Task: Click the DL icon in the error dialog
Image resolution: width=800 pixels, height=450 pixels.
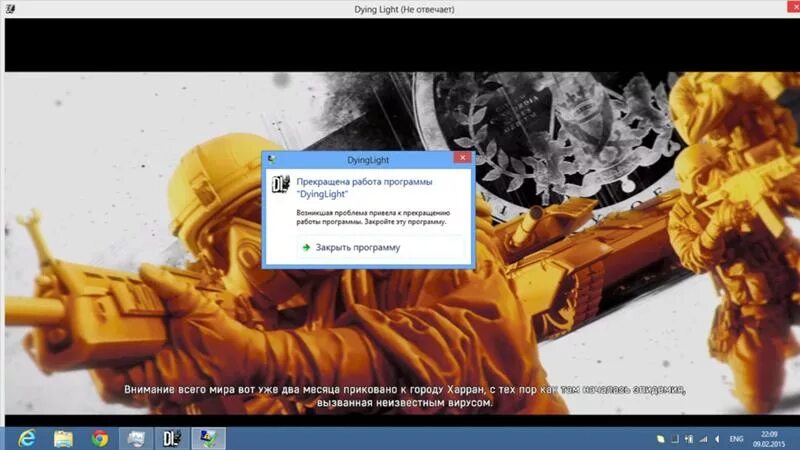Action: click(281, 184)
